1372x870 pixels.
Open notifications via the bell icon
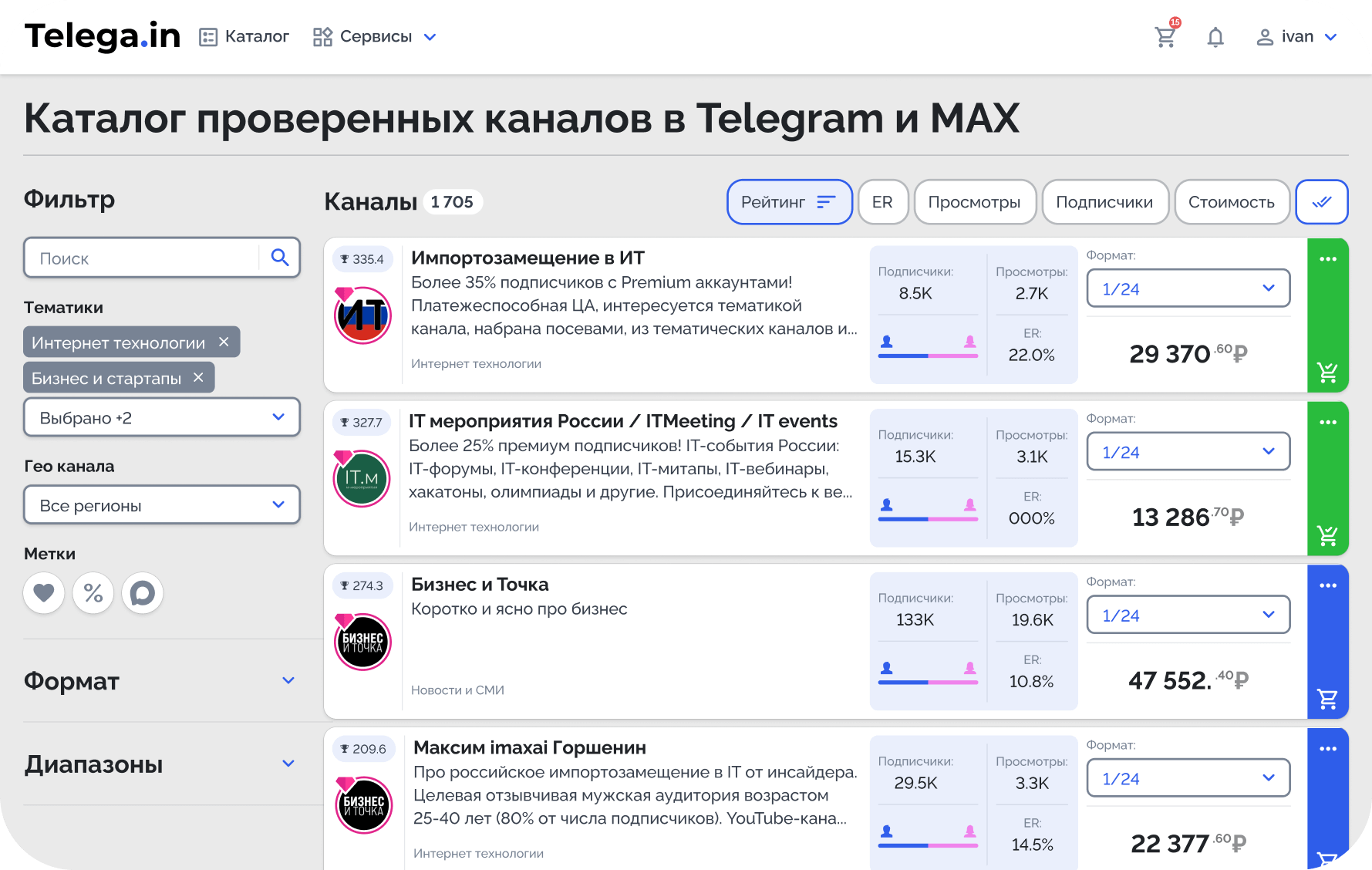click(1215, 36)
